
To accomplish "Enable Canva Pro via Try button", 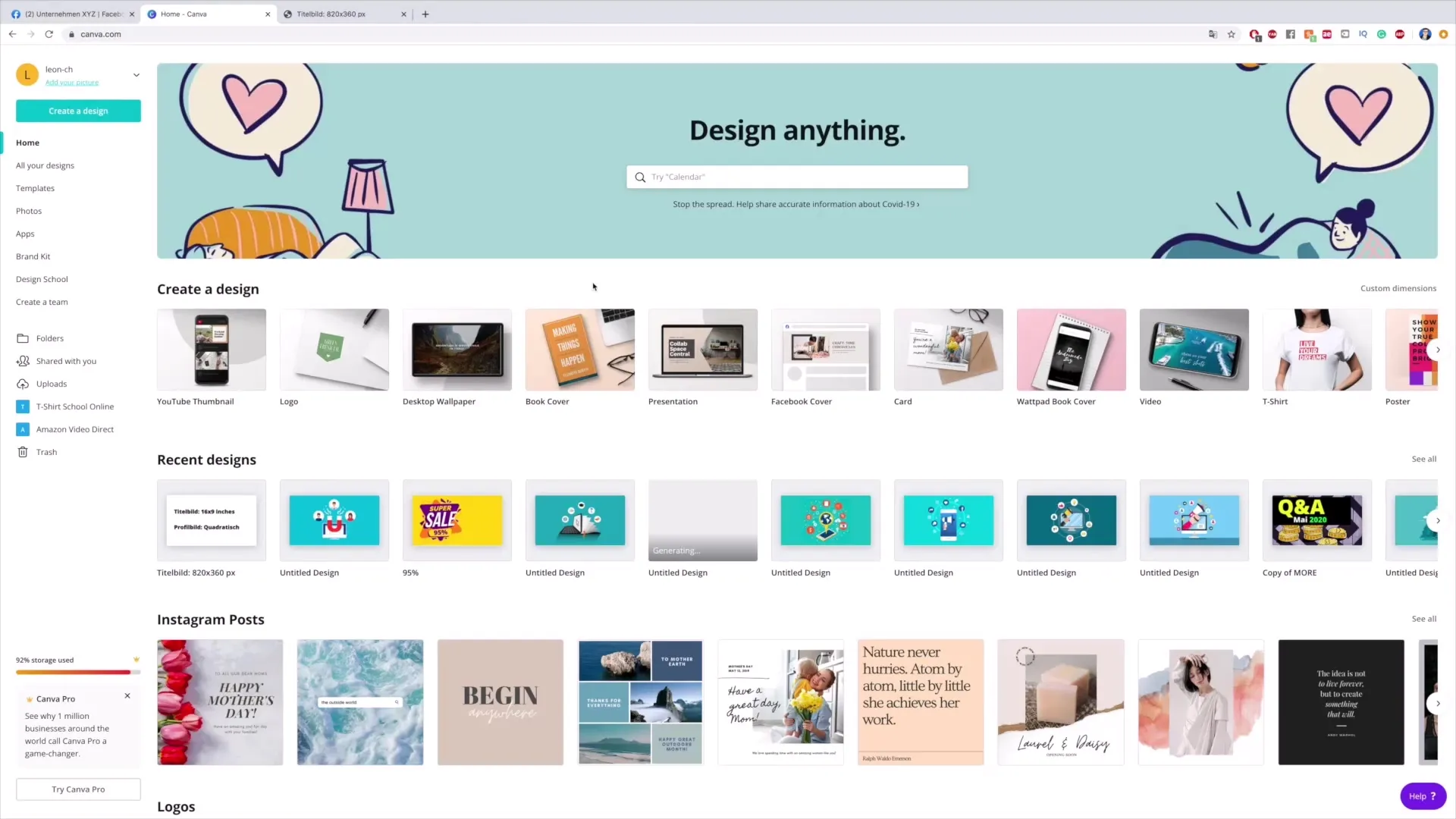I will [x=77, y=789].
